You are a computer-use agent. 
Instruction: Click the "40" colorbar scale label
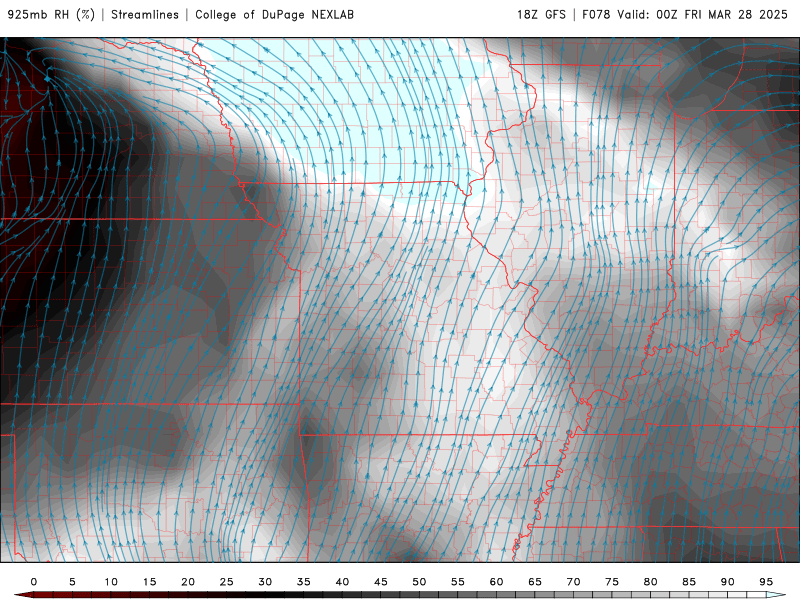(342, 582)
